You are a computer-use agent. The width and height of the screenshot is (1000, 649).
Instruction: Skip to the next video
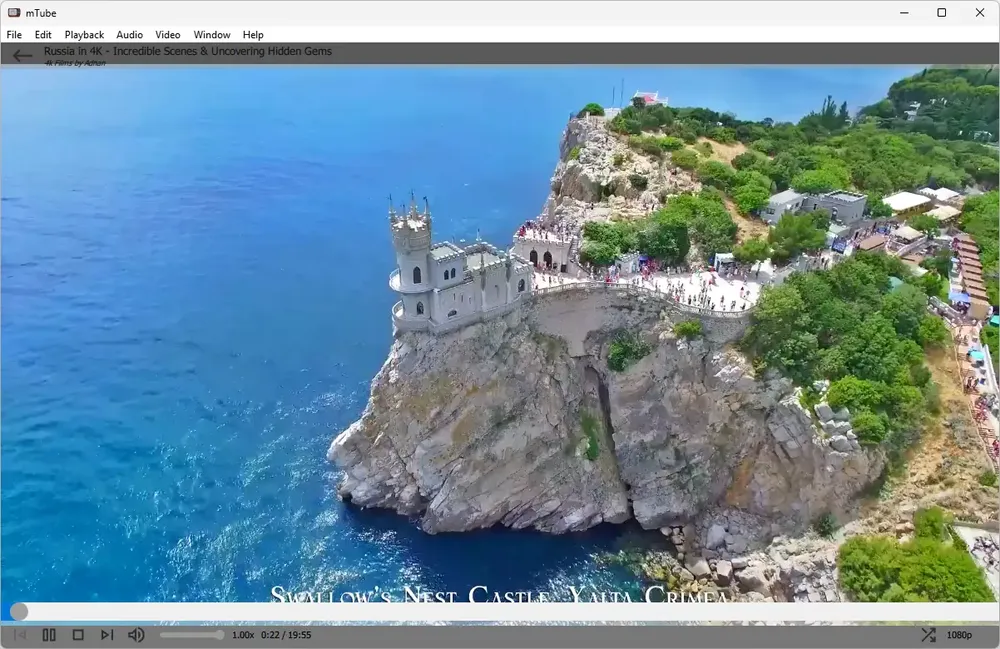pos(107,635)
